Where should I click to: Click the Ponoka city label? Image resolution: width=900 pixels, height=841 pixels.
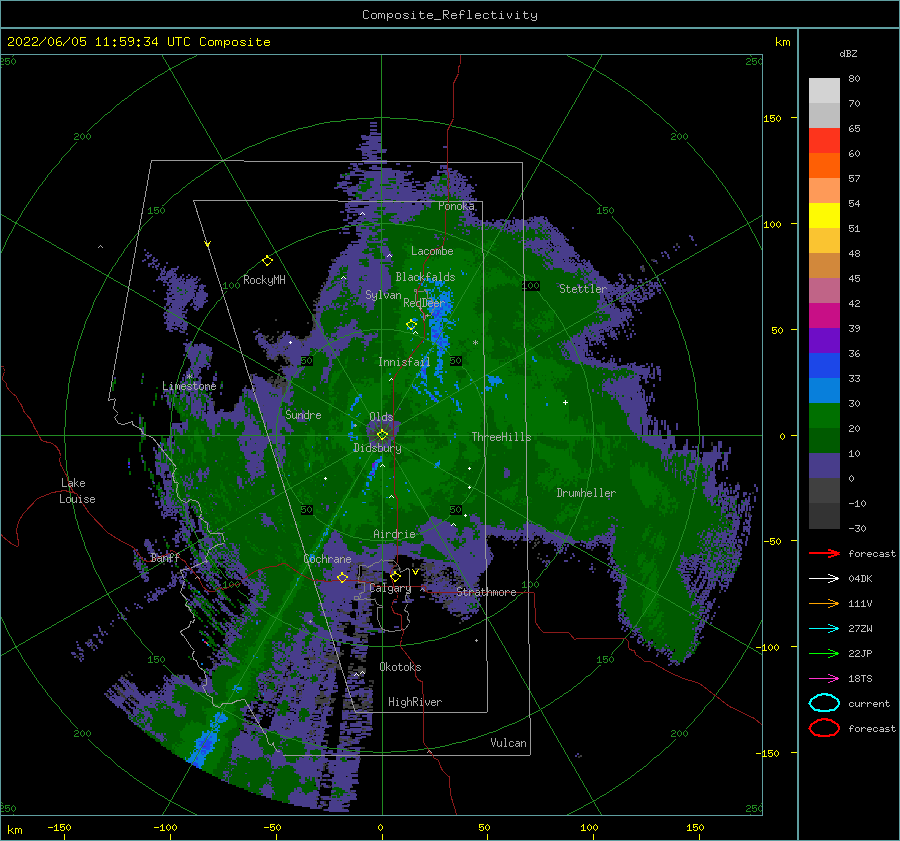pos(456,206)
